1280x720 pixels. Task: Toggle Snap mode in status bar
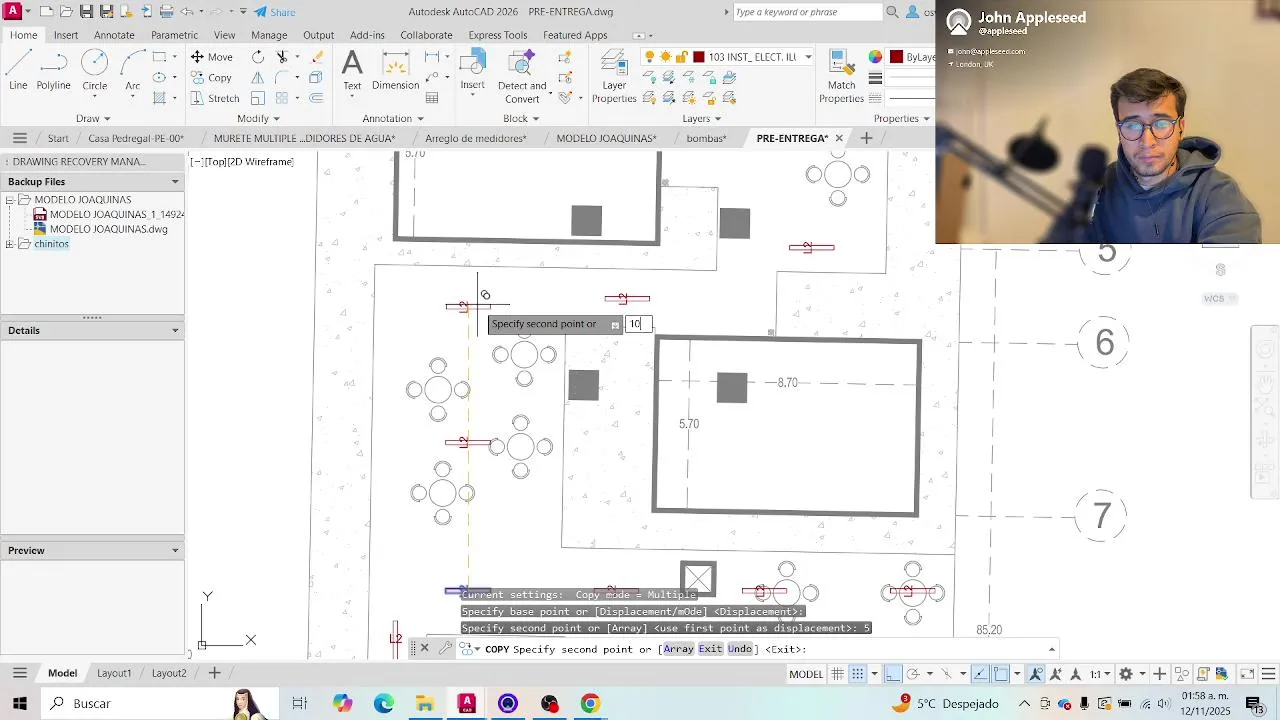(x=857, y=674)
